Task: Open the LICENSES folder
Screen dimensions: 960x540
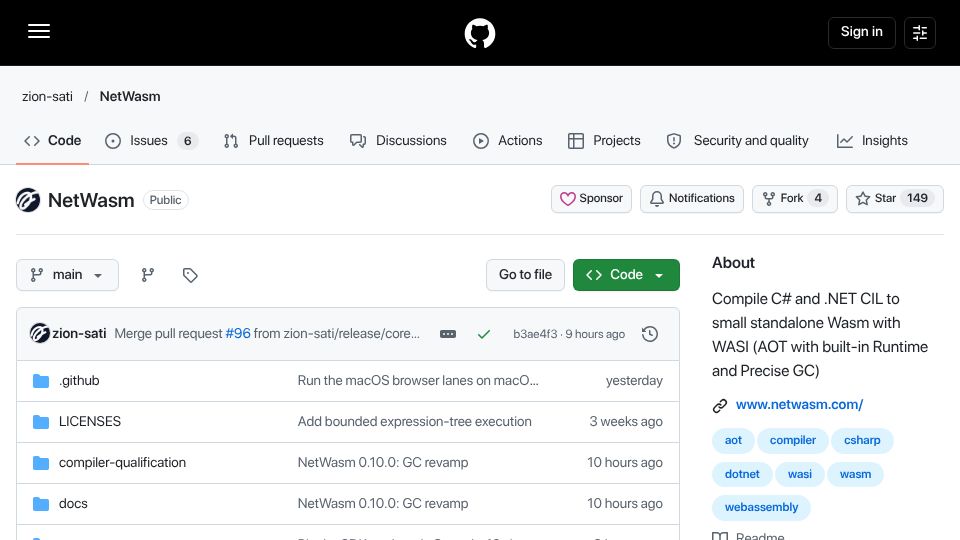Action: click(x=90, y=422)
